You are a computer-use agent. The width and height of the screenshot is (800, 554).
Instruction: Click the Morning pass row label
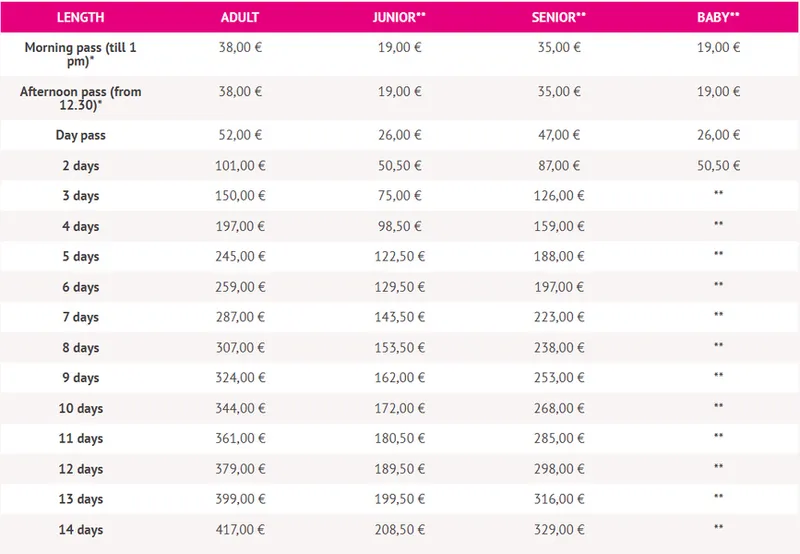point(80,54)
